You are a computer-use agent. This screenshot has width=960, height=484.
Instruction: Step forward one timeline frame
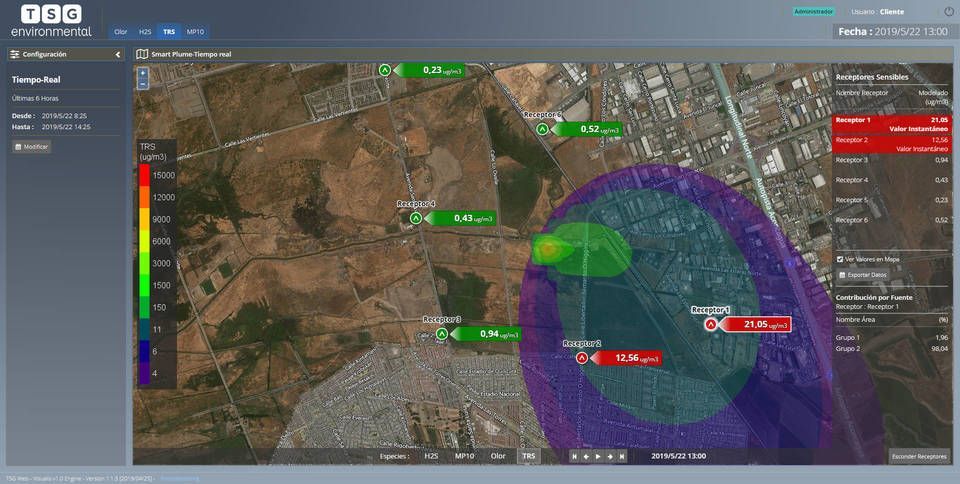[x=610, y=456]
